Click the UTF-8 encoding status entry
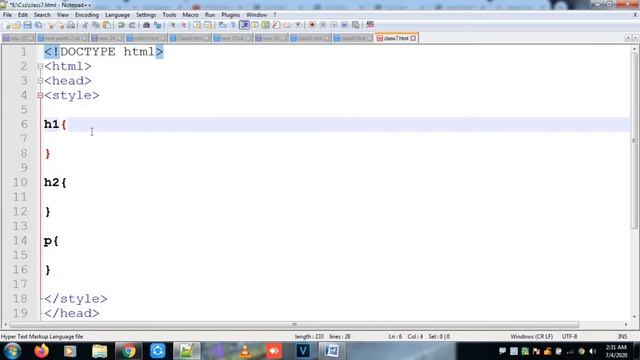 [x=569, y=336]
